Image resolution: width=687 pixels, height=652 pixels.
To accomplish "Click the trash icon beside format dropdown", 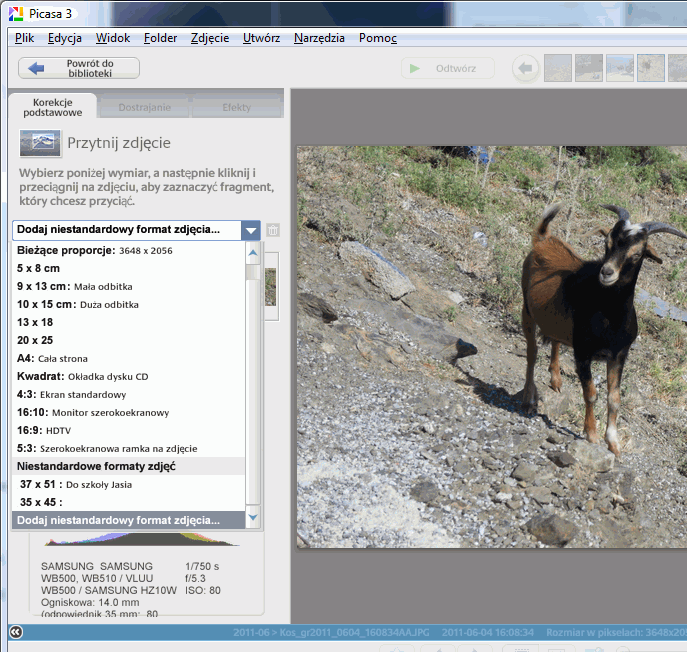I will [x=273, y=230].
